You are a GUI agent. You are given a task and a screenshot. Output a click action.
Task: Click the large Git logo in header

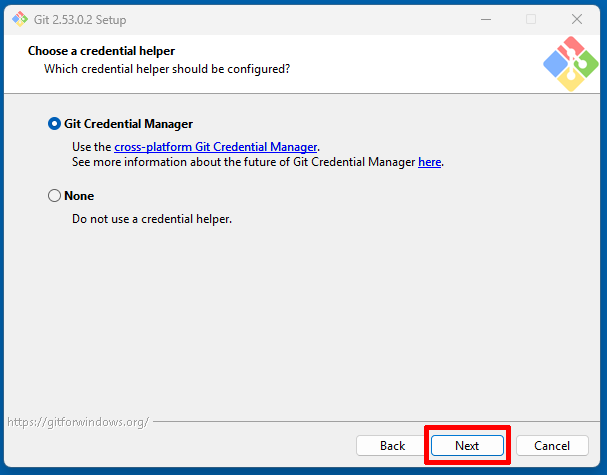point(571,64)
